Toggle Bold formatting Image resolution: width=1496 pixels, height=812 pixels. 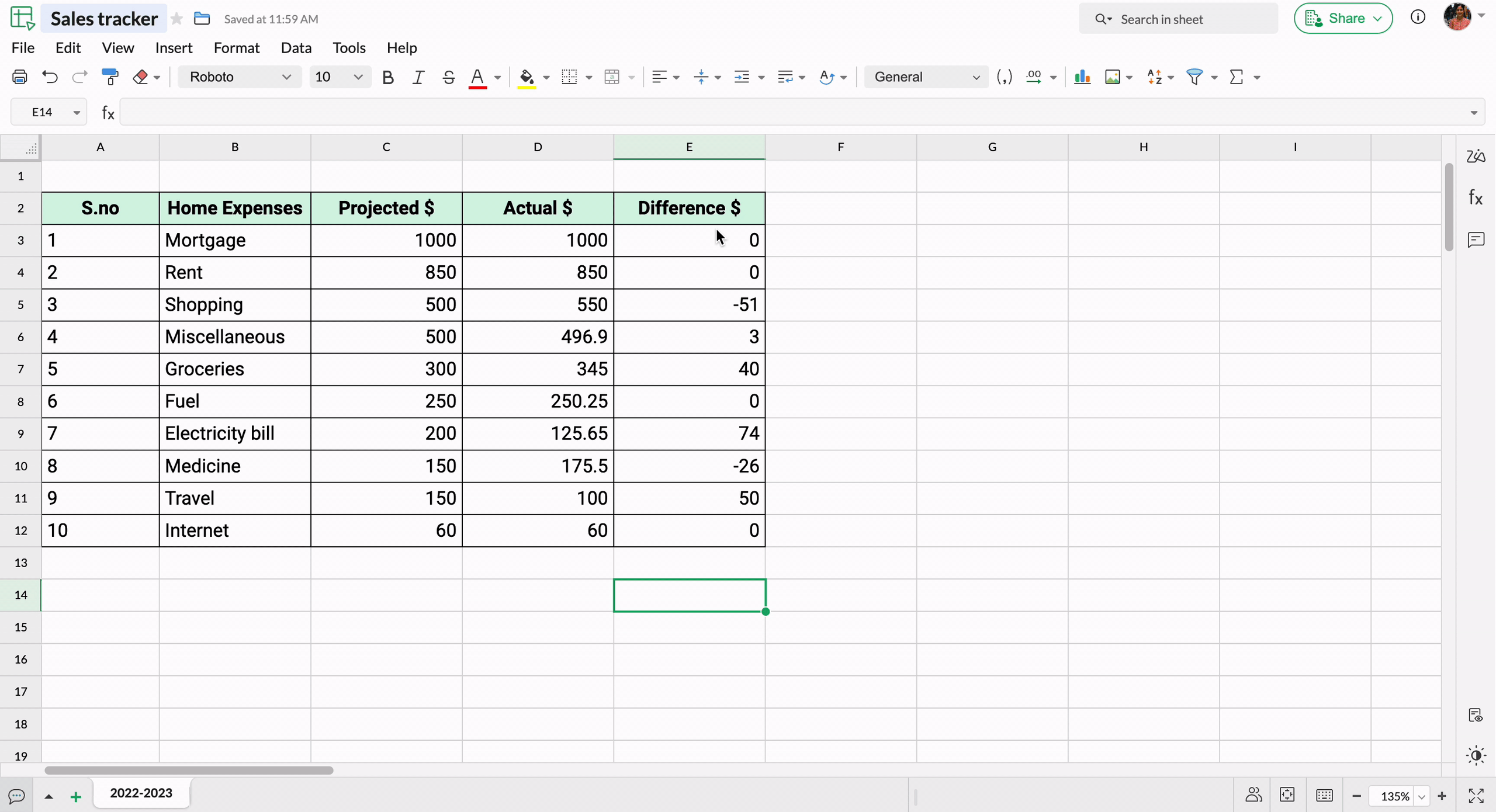(387, 77)
